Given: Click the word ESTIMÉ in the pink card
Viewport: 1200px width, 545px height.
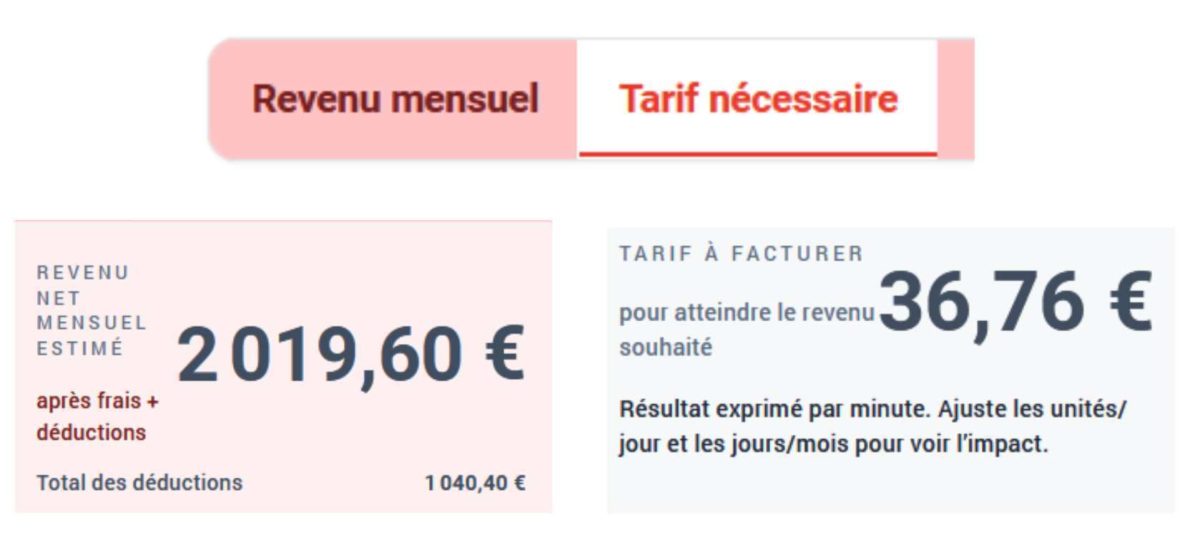Looking at the screenshot, I should [x=80, y=349].
